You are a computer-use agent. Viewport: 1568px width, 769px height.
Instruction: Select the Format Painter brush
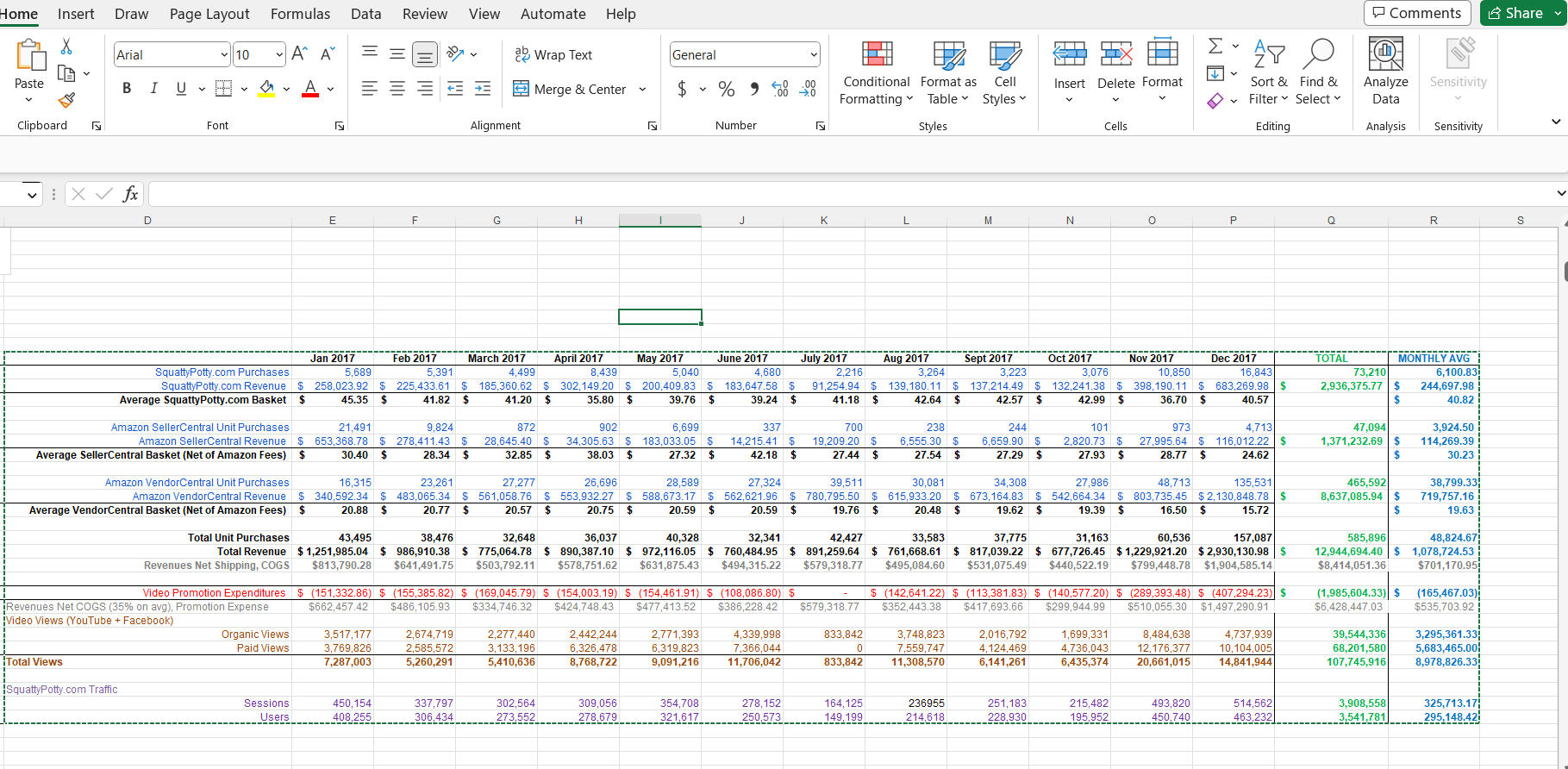coord(66,100)
